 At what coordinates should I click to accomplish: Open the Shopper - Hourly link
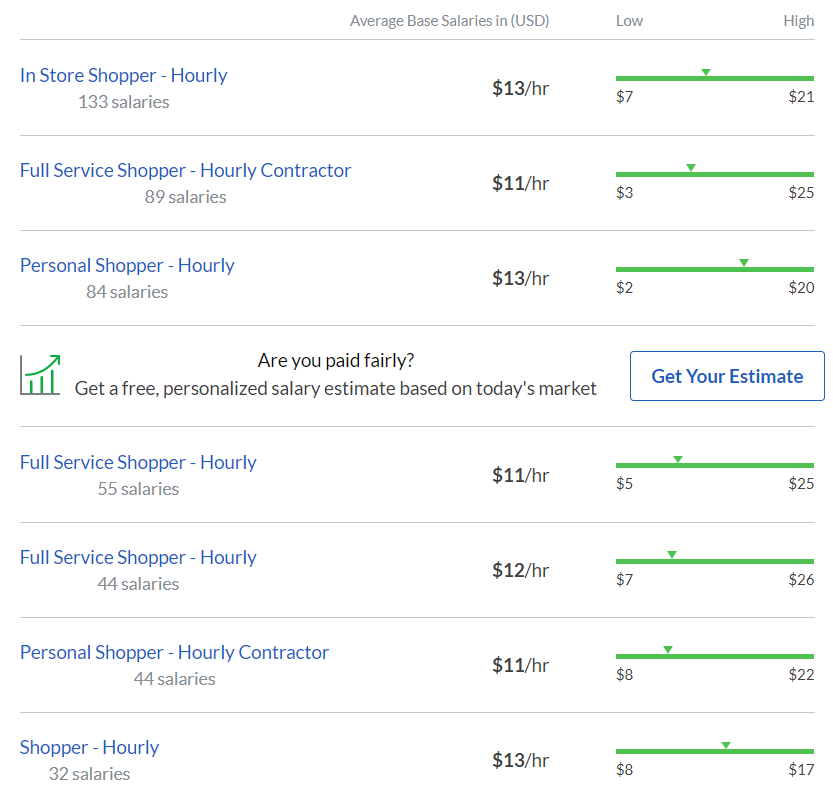[x=89, y=747]
